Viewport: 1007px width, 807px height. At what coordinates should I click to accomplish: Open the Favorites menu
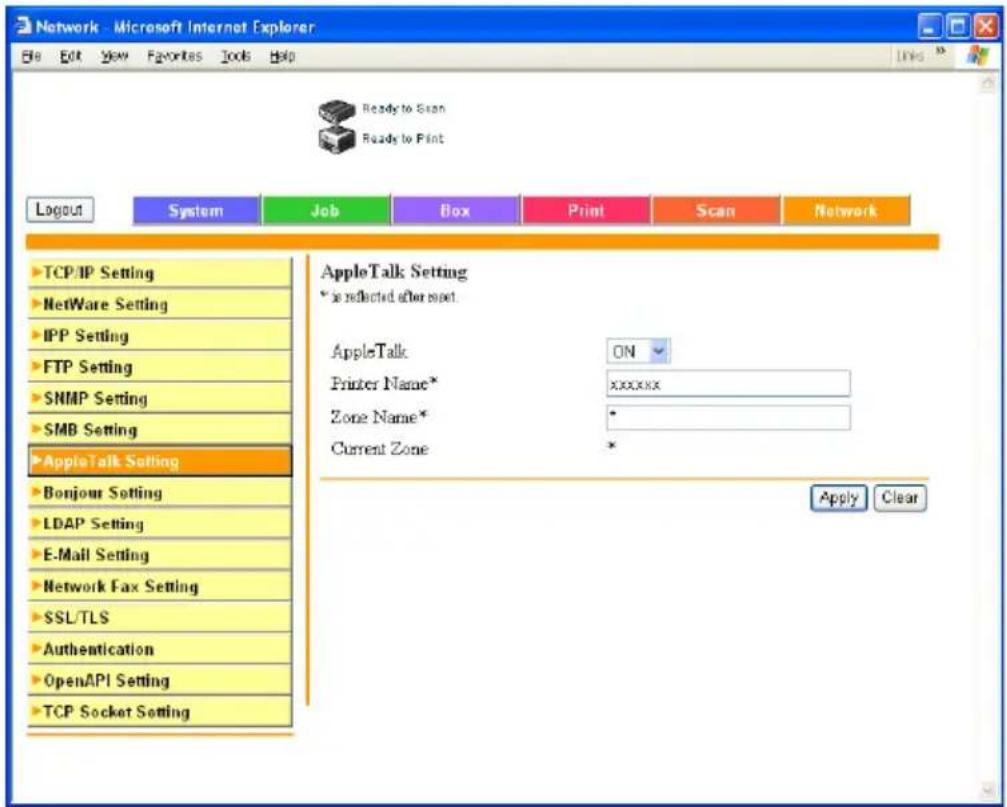click(174, 56)
